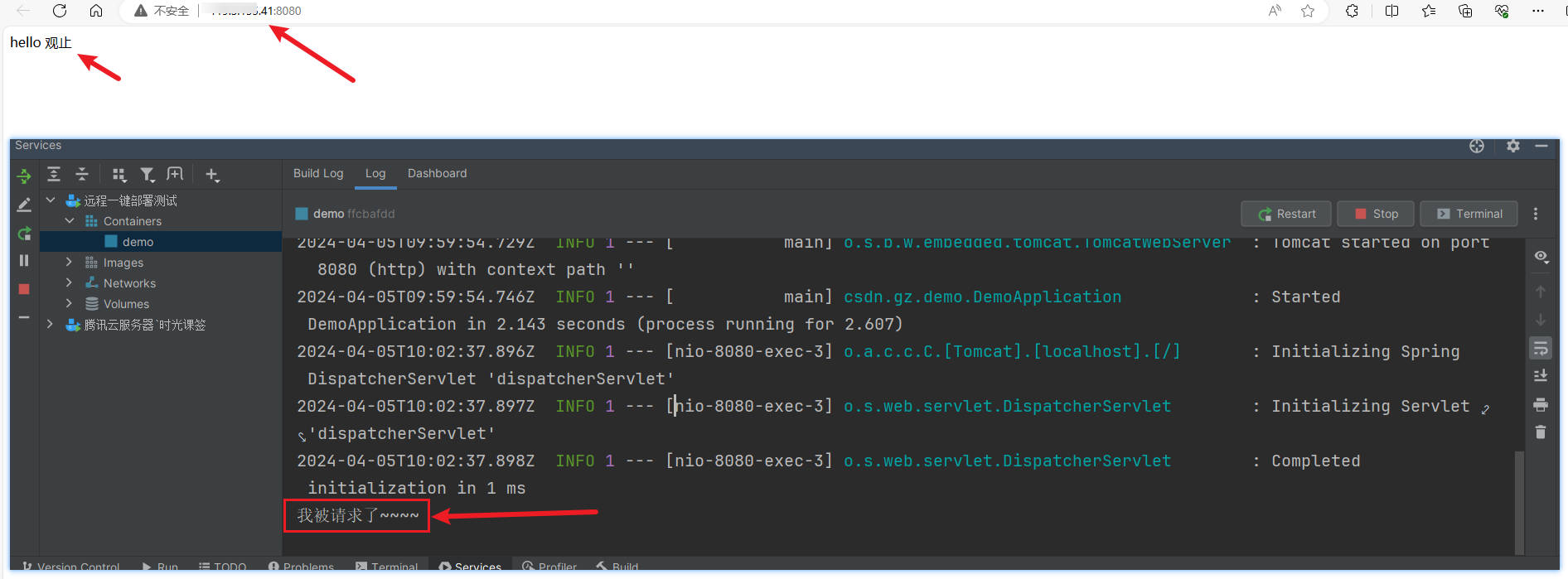
Task: Open the eye view options in log
Action: (x=1541, y=257)
